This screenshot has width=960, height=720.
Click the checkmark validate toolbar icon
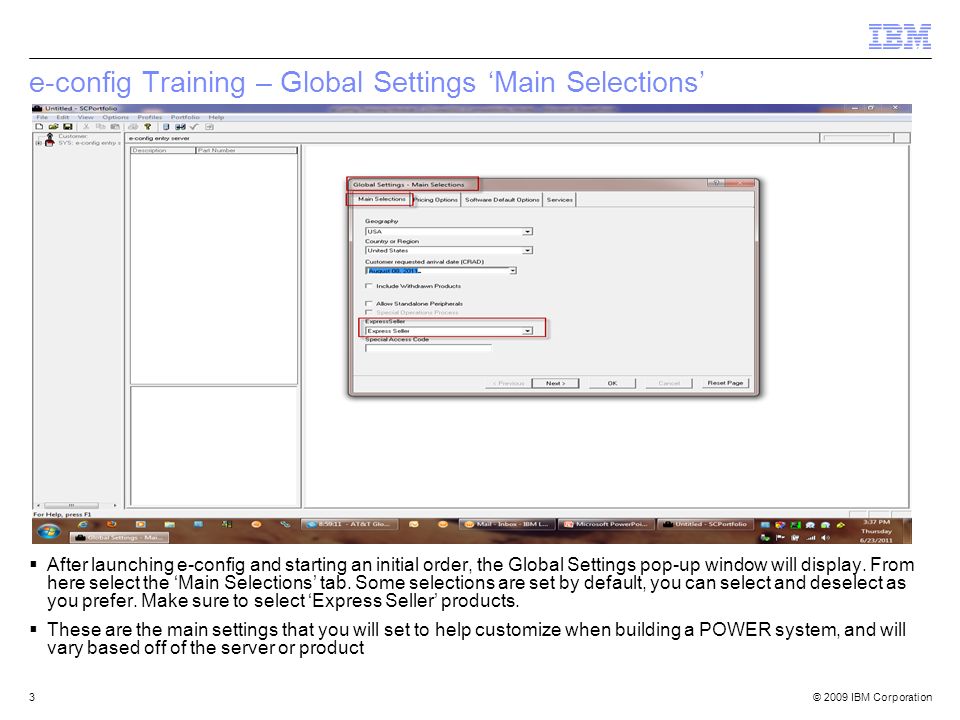click(194, 127)
